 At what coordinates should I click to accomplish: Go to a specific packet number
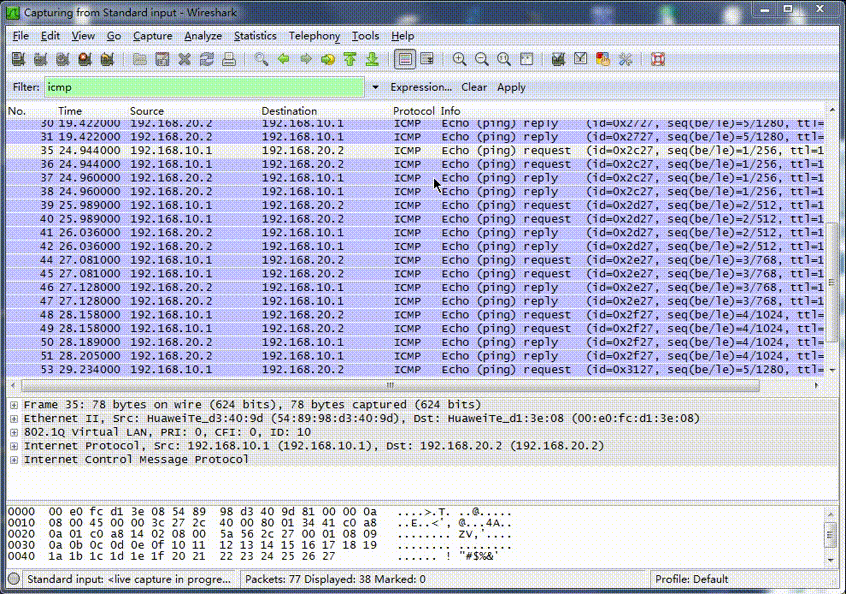point(328,59)
